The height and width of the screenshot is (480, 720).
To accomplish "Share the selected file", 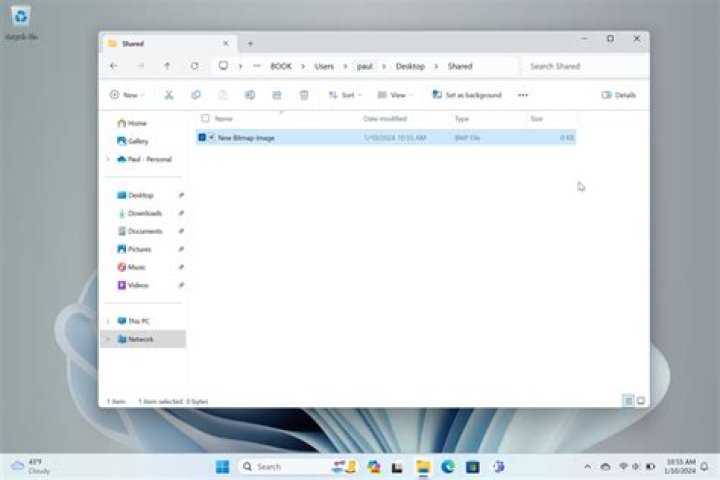I will [x=277, y=95].
